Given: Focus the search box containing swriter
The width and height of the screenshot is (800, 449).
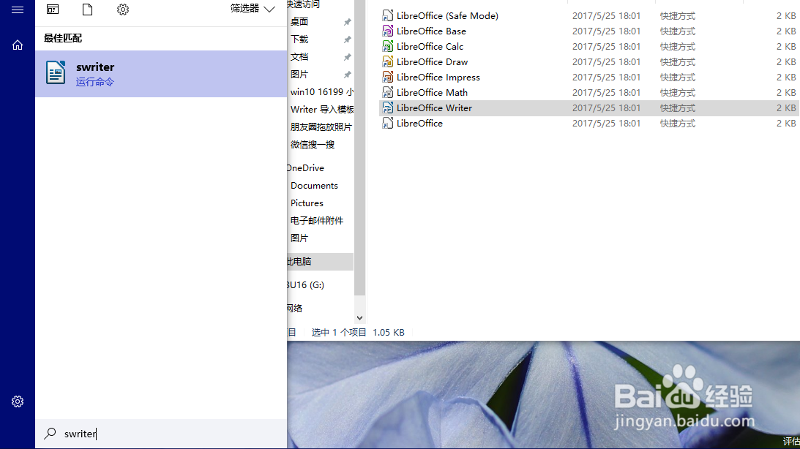Looking at the screenshot, I should 161,434.
